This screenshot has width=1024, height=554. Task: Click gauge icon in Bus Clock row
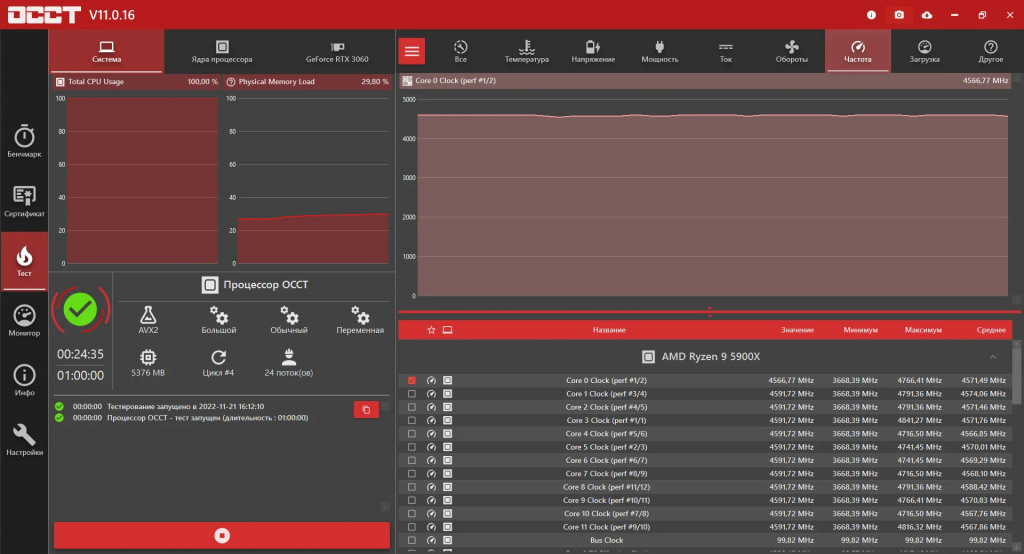coord(431,540)
